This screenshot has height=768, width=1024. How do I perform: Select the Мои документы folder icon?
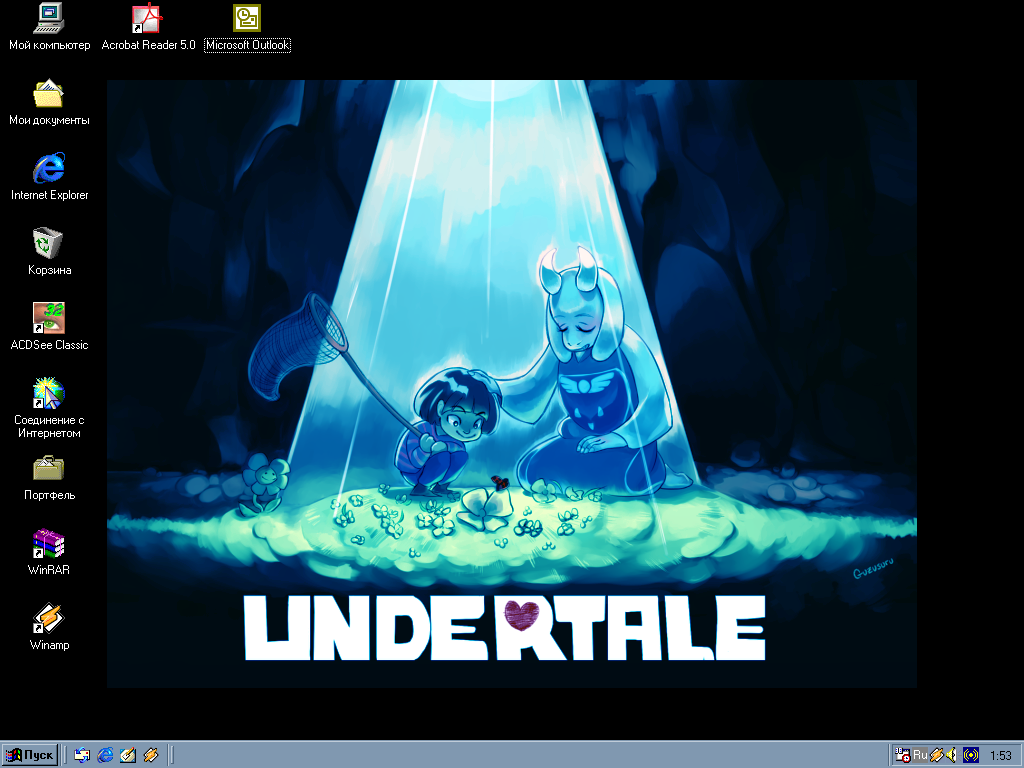[x=49, y=93]
